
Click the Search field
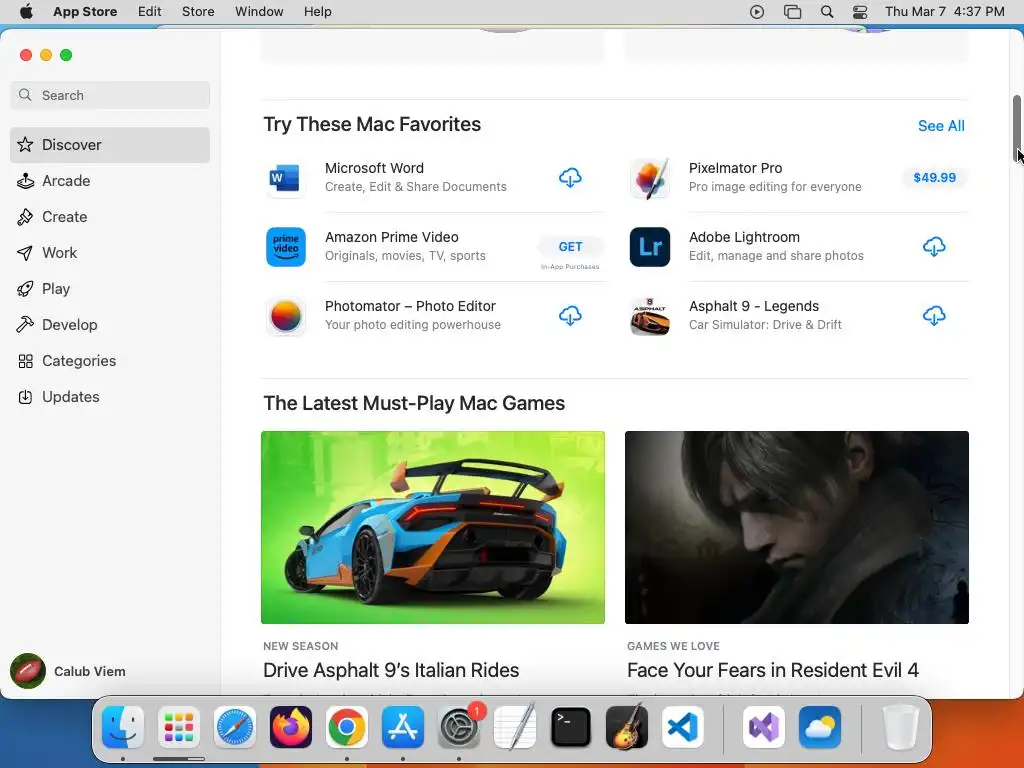coord(110,95)
